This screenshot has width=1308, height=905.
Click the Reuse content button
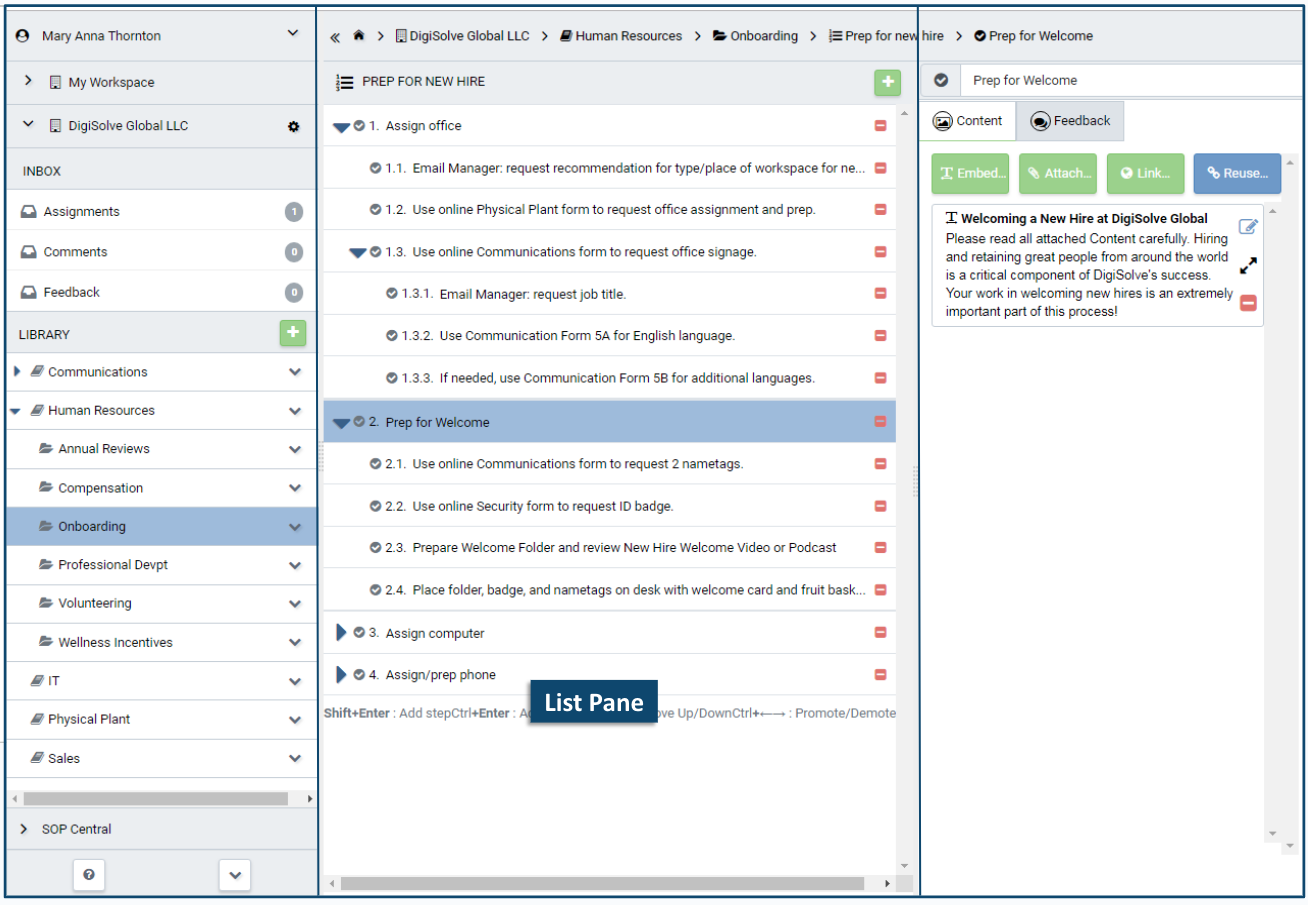pos(1237,173)
